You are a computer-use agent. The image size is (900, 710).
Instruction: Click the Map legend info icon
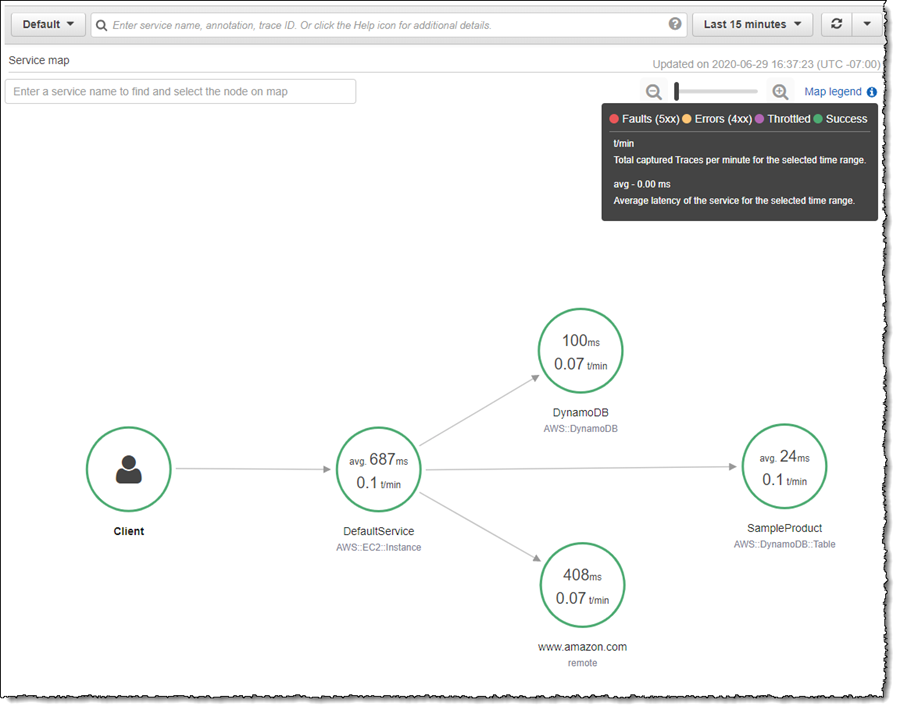[x=872, y=92]
